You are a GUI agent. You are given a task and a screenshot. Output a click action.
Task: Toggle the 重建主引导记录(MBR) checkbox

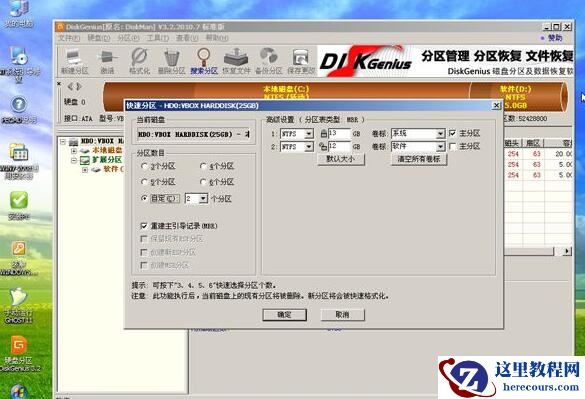click(x=144, y=226)
